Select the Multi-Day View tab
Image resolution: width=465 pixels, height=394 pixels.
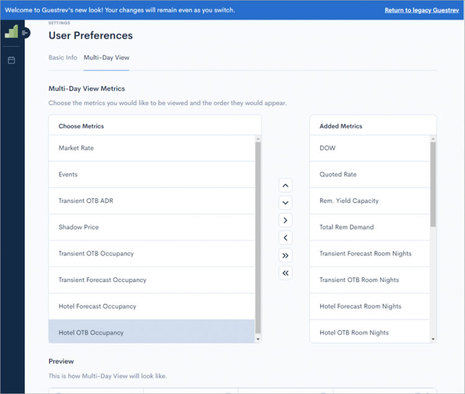tap(106, 57)
